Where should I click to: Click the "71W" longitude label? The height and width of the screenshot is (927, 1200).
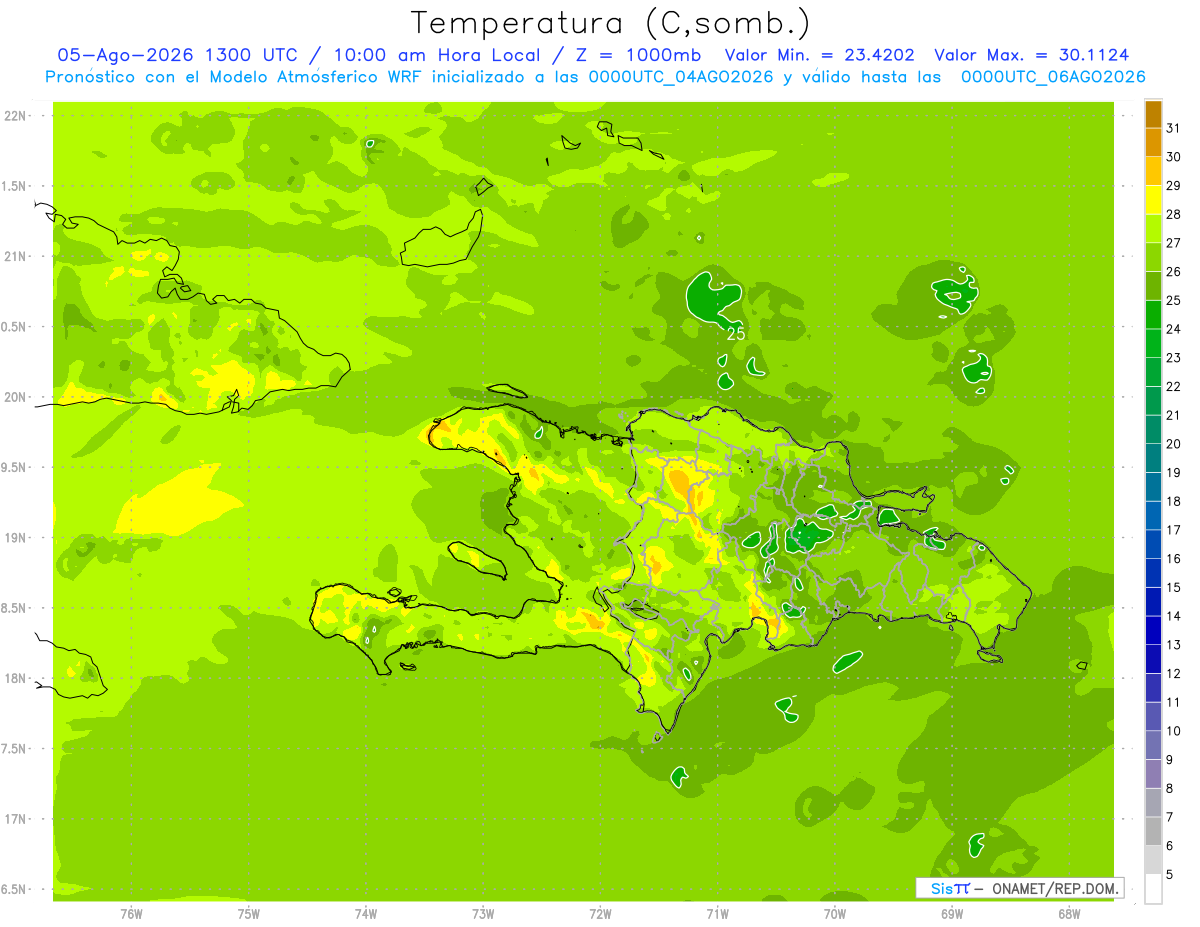coord(717,914)
